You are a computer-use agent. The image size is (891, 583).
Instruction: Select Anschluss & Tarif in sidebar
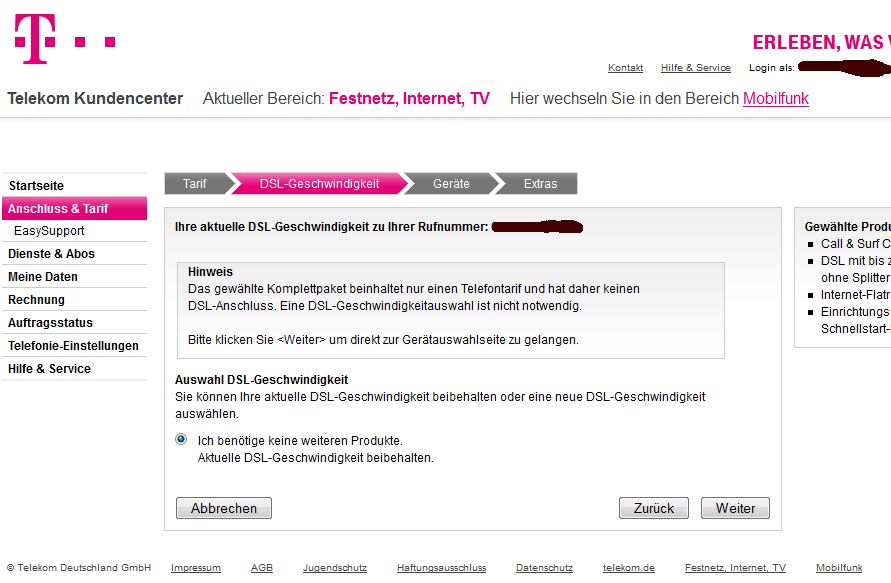(x=58, y=209)
